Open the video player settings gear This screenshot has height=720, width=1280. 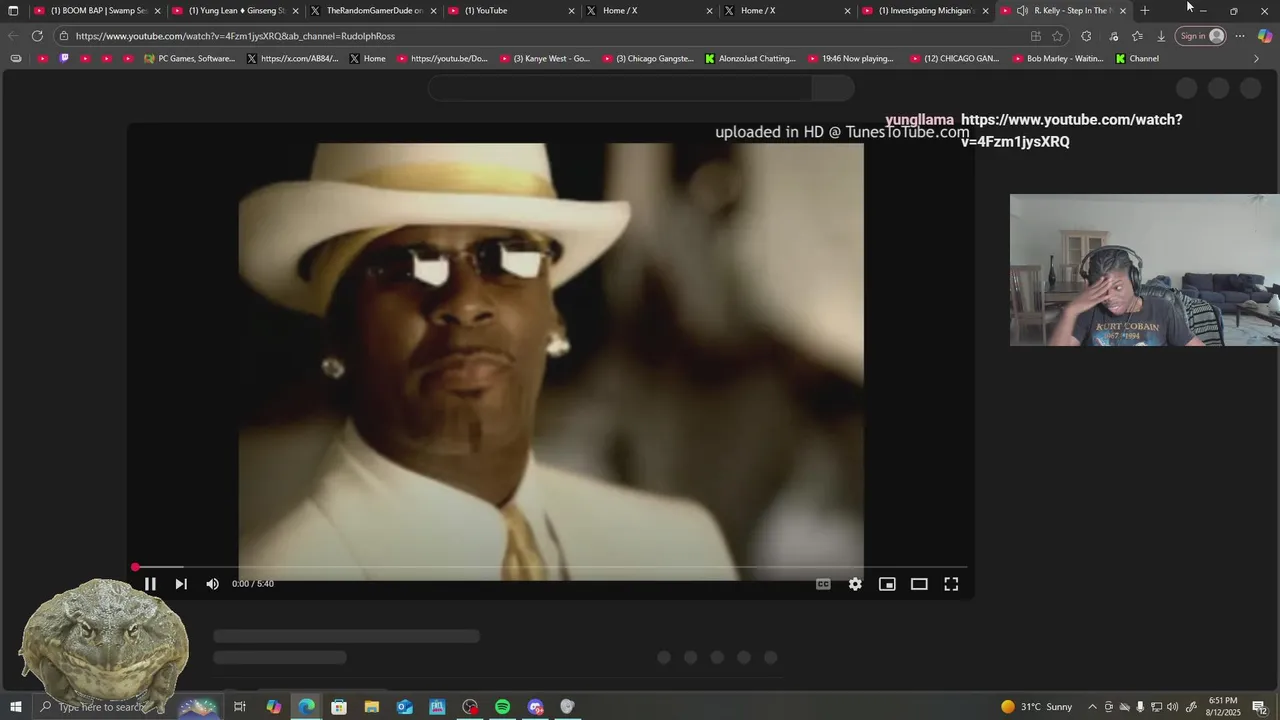click(855, 584)
